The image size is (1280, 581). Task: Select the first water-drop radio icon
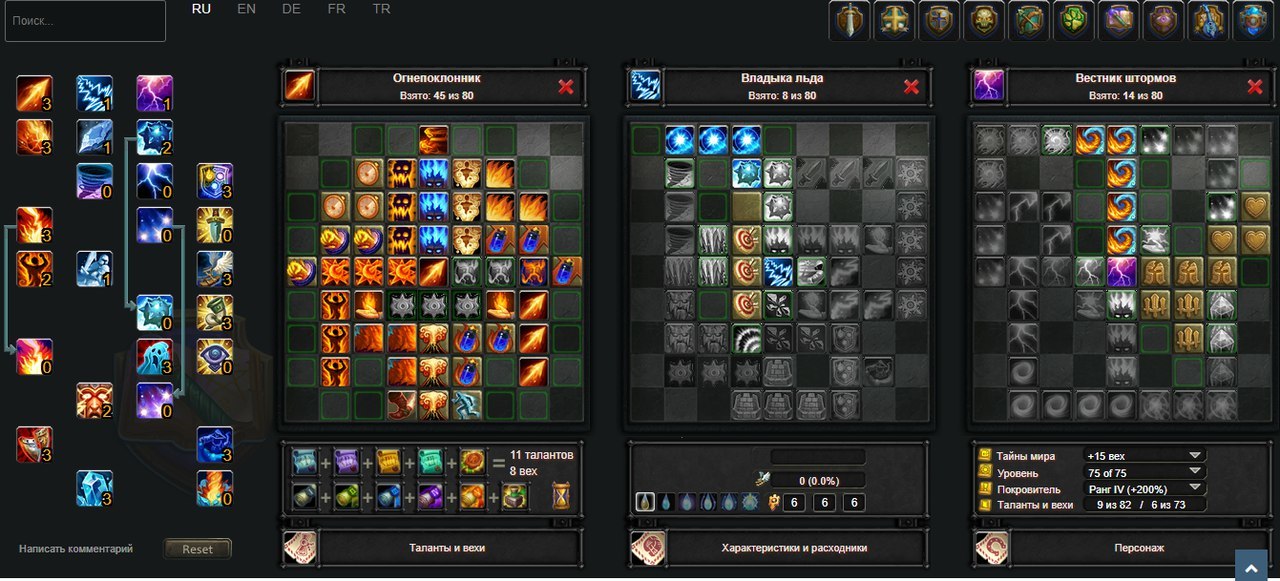[646, 502]
